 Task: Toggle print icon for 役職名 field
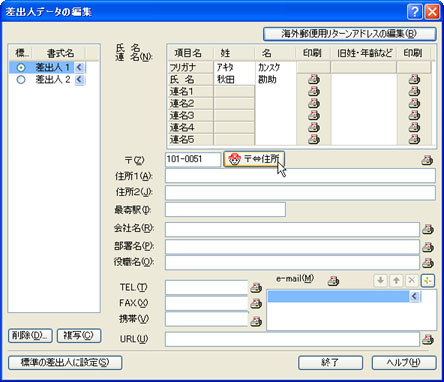[x=428, y=263]
